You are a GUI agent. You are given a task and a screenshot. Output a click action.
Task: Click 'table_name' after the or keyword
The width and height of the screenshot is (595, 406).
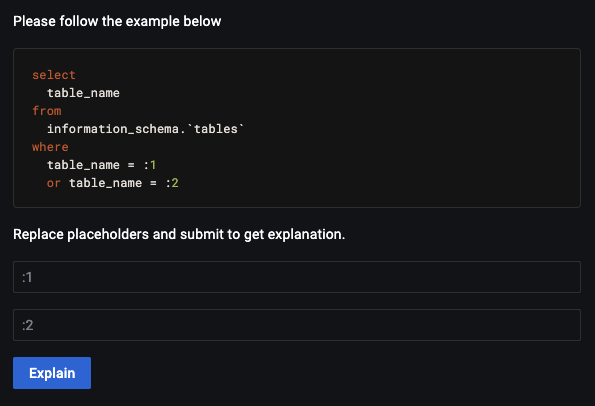coord(105,183)
